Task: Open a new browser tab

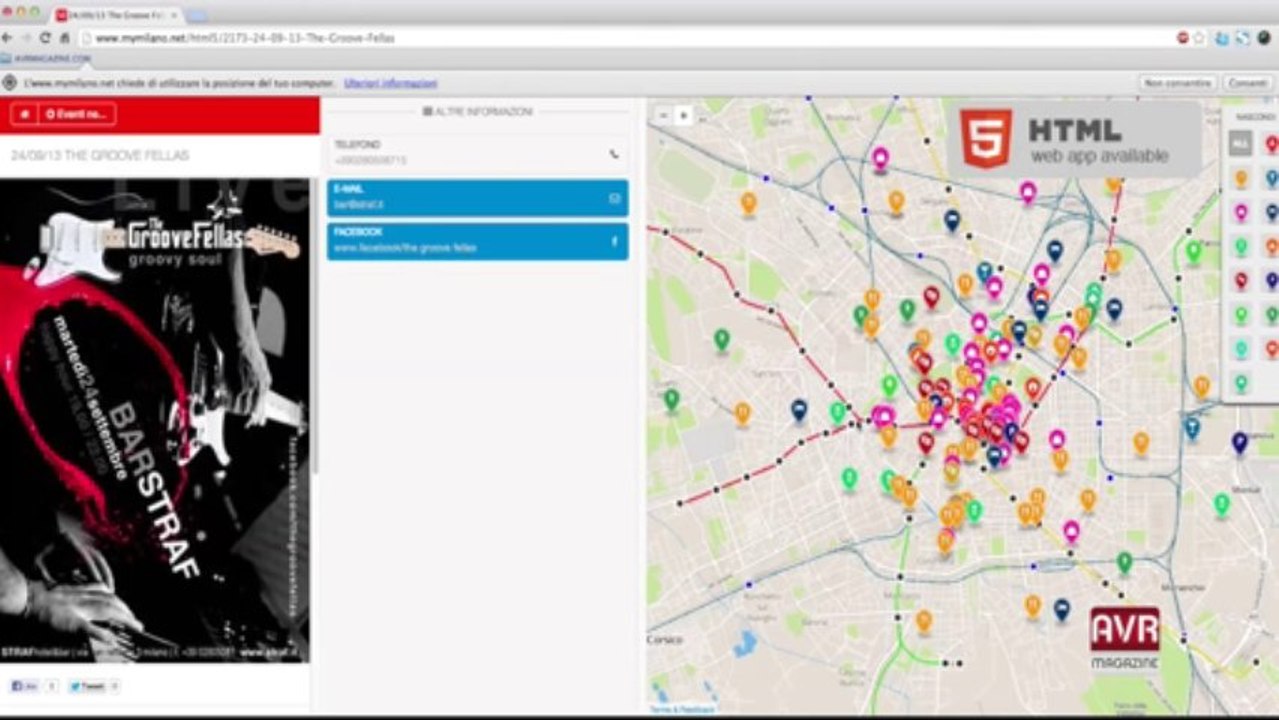Action: (x=196, y=16)
